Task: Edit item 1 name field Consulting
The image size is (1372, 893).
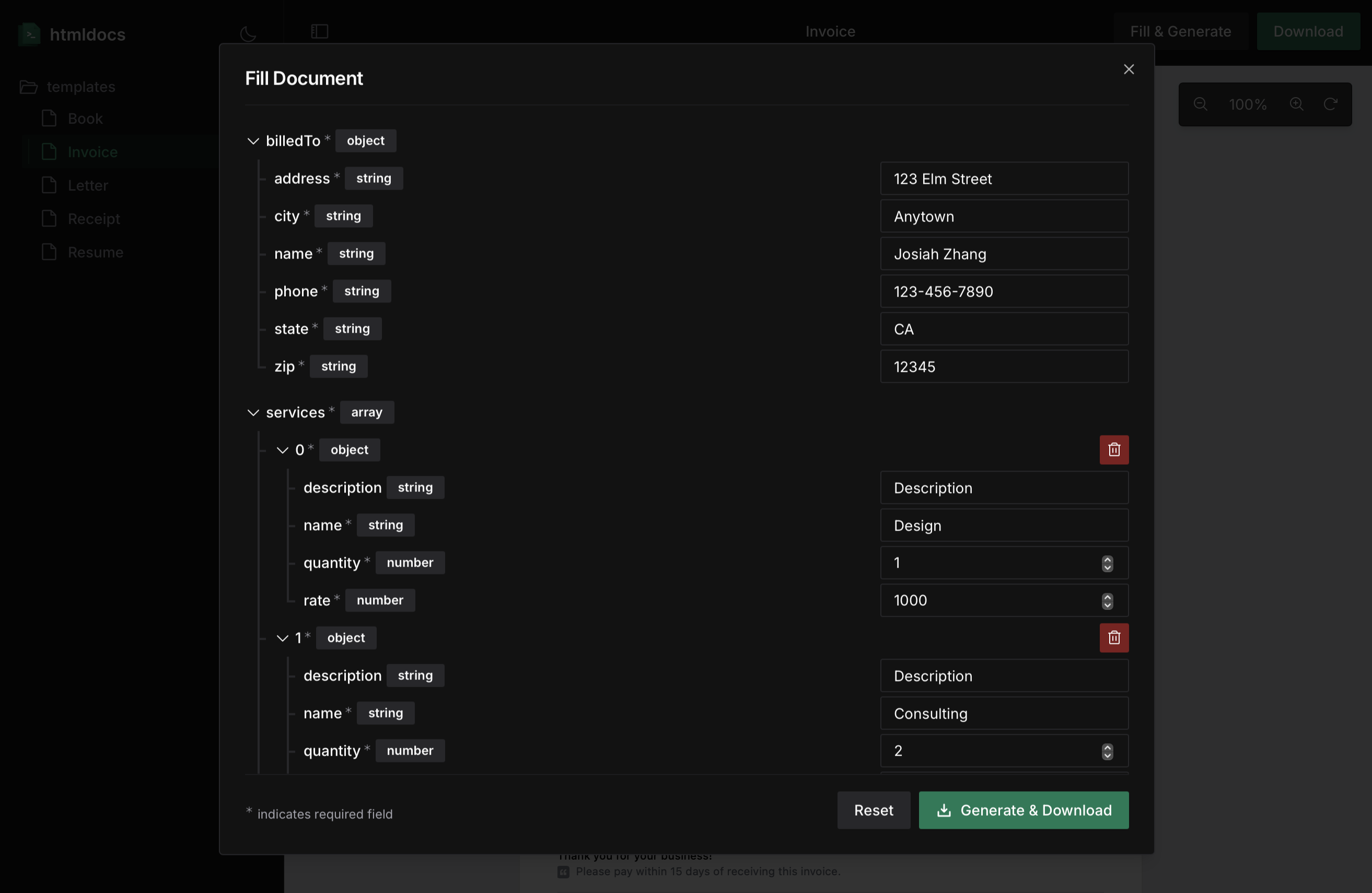Action: tap(1004, 713)
